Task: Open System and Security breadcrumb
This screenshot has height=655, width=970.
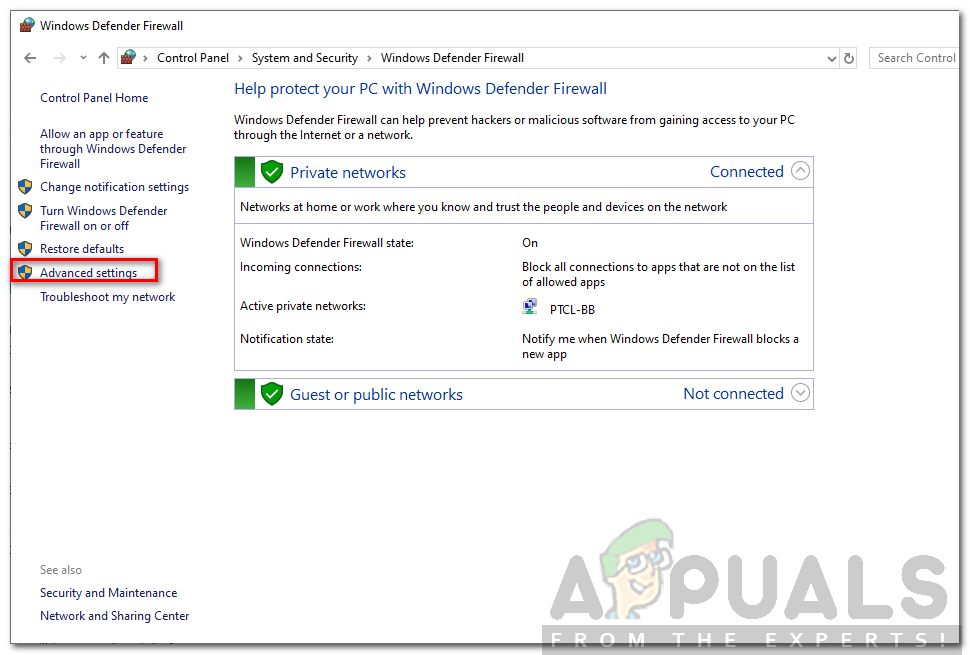Action: 304,58
